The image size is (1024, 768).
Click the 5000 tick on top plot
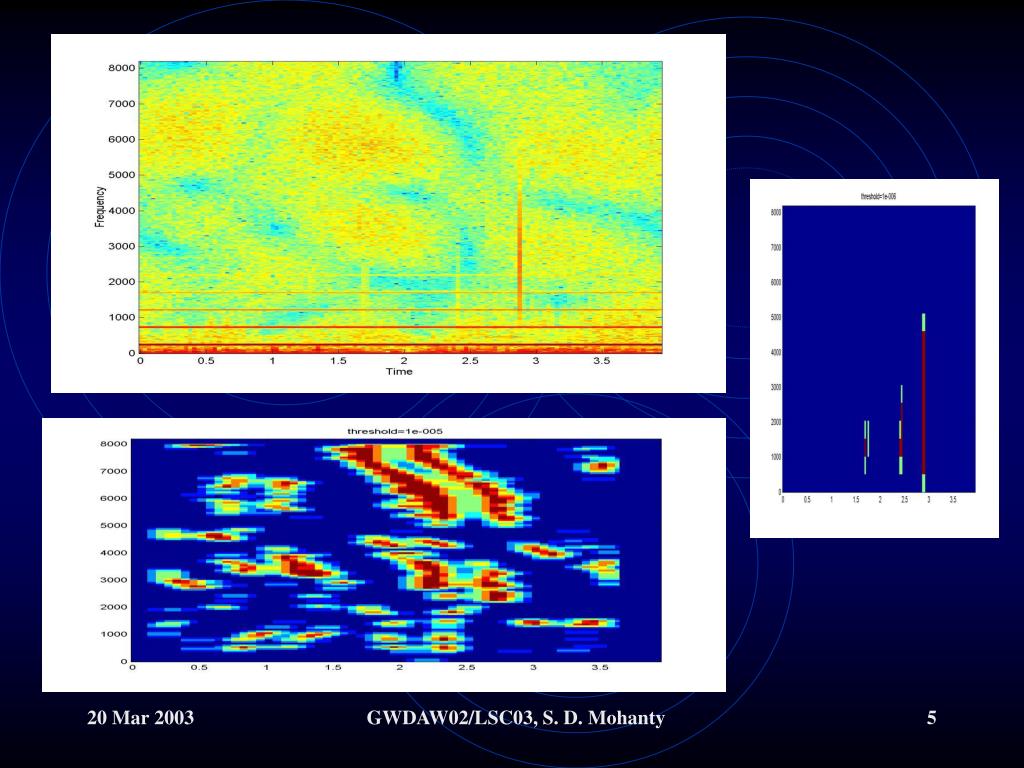coord(122,175)
